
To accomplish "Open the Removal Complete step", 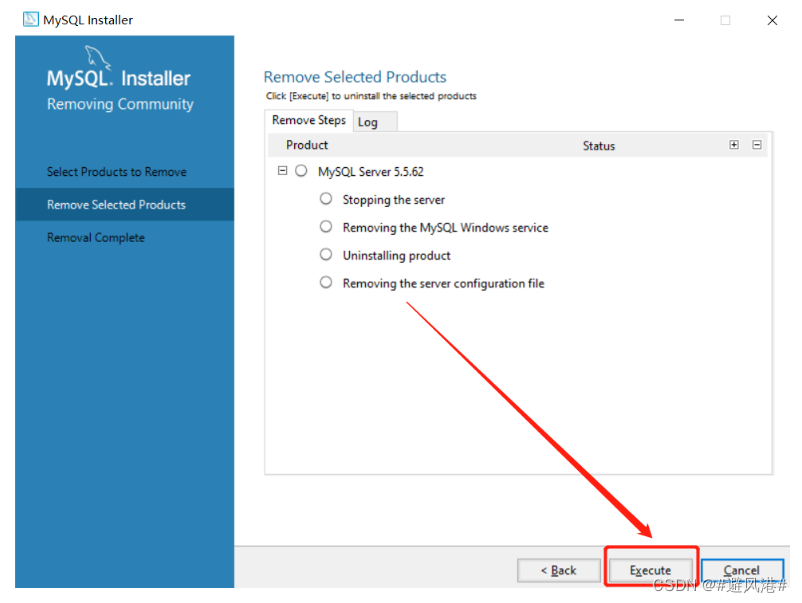I will click(96, 238).
